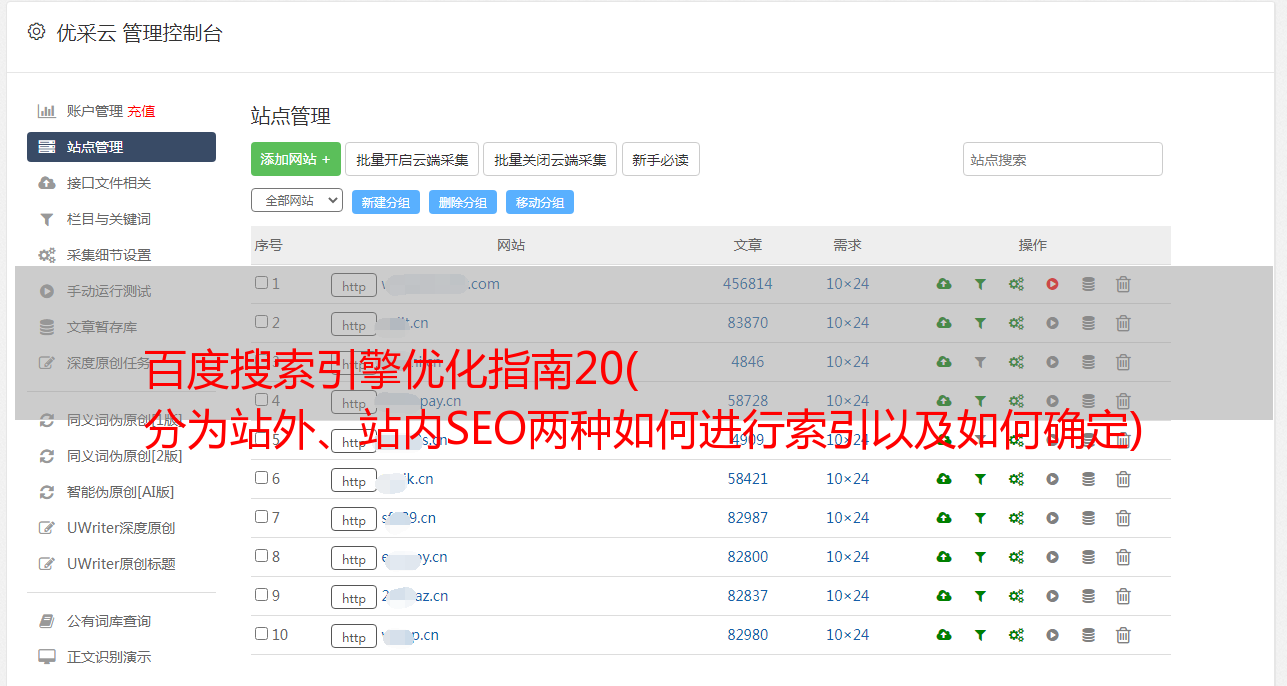Image resolution: width=1287 pixels, height=686 pixels.
Task: Click the http button for site number 7
Action: pos(354,520)
